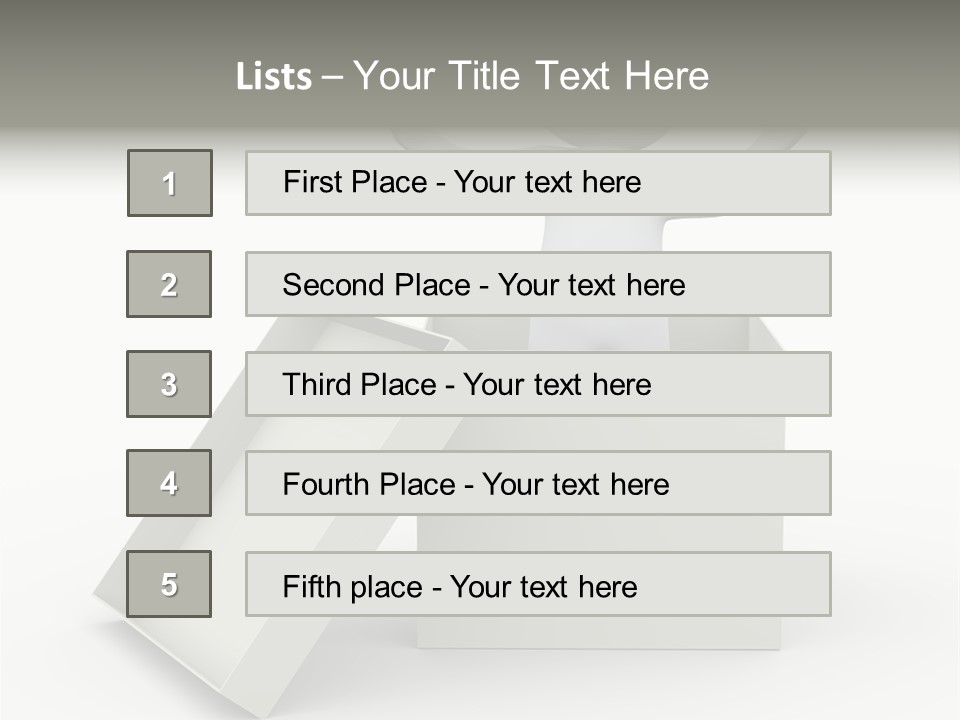Image resolution: width=960 pixels, height=720 pixels.
Task: Click the number 3 square
Action: click(x=169, y=384)
